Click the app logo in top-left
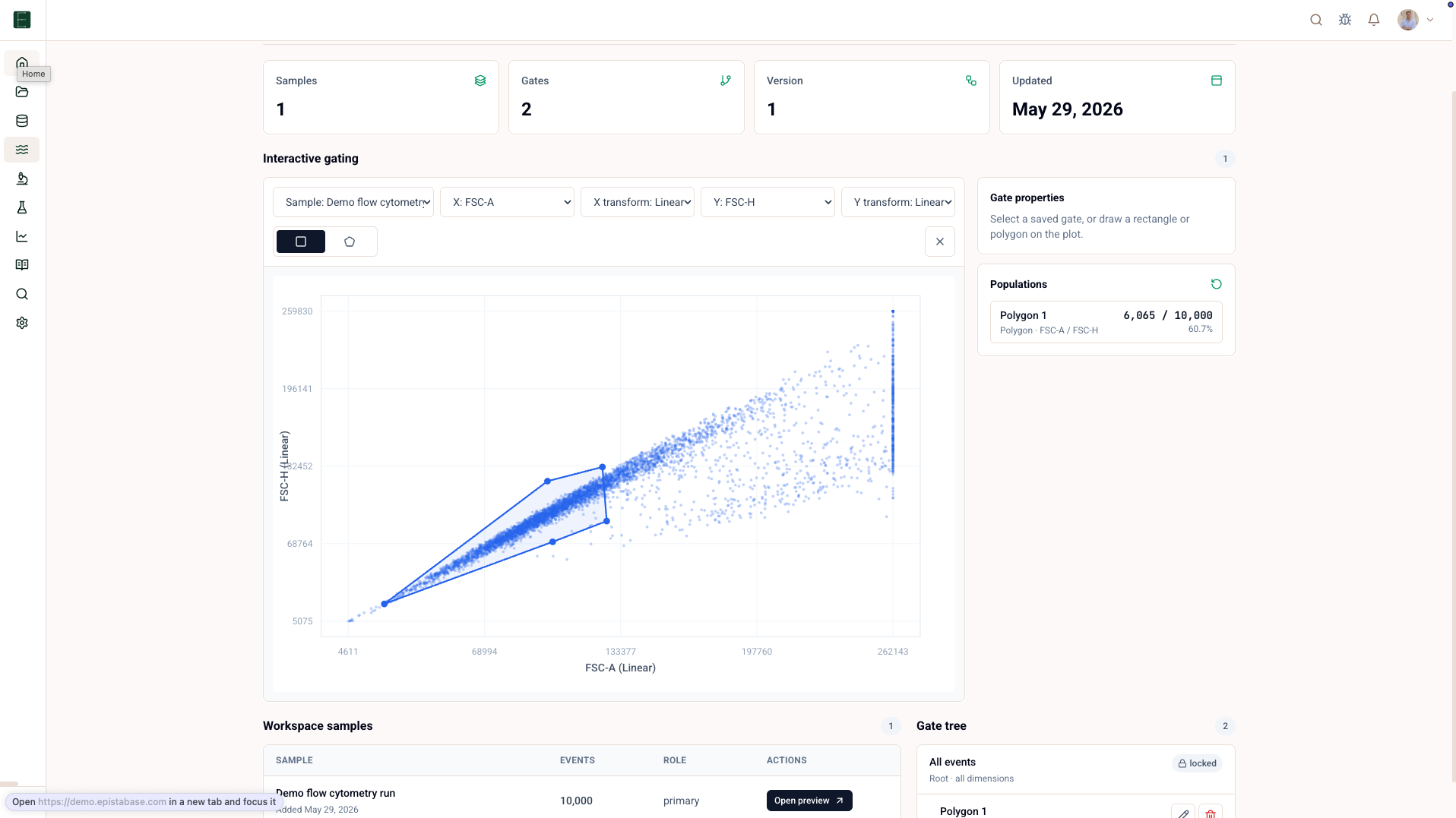Screen dimensions: 1456x818 pos(22,20)
